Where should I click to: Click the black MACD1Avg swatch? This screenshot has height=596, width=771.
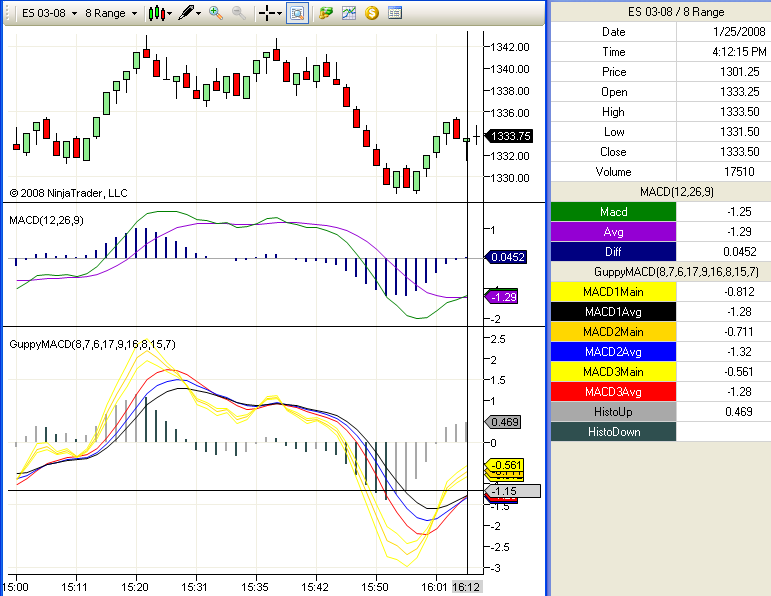click(x=614, y=312)
